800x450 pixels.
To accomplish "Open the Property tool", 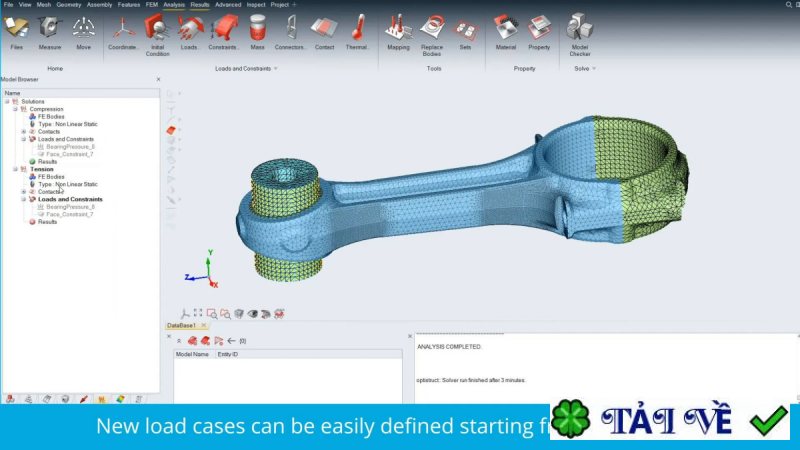I will click(539, 33).
